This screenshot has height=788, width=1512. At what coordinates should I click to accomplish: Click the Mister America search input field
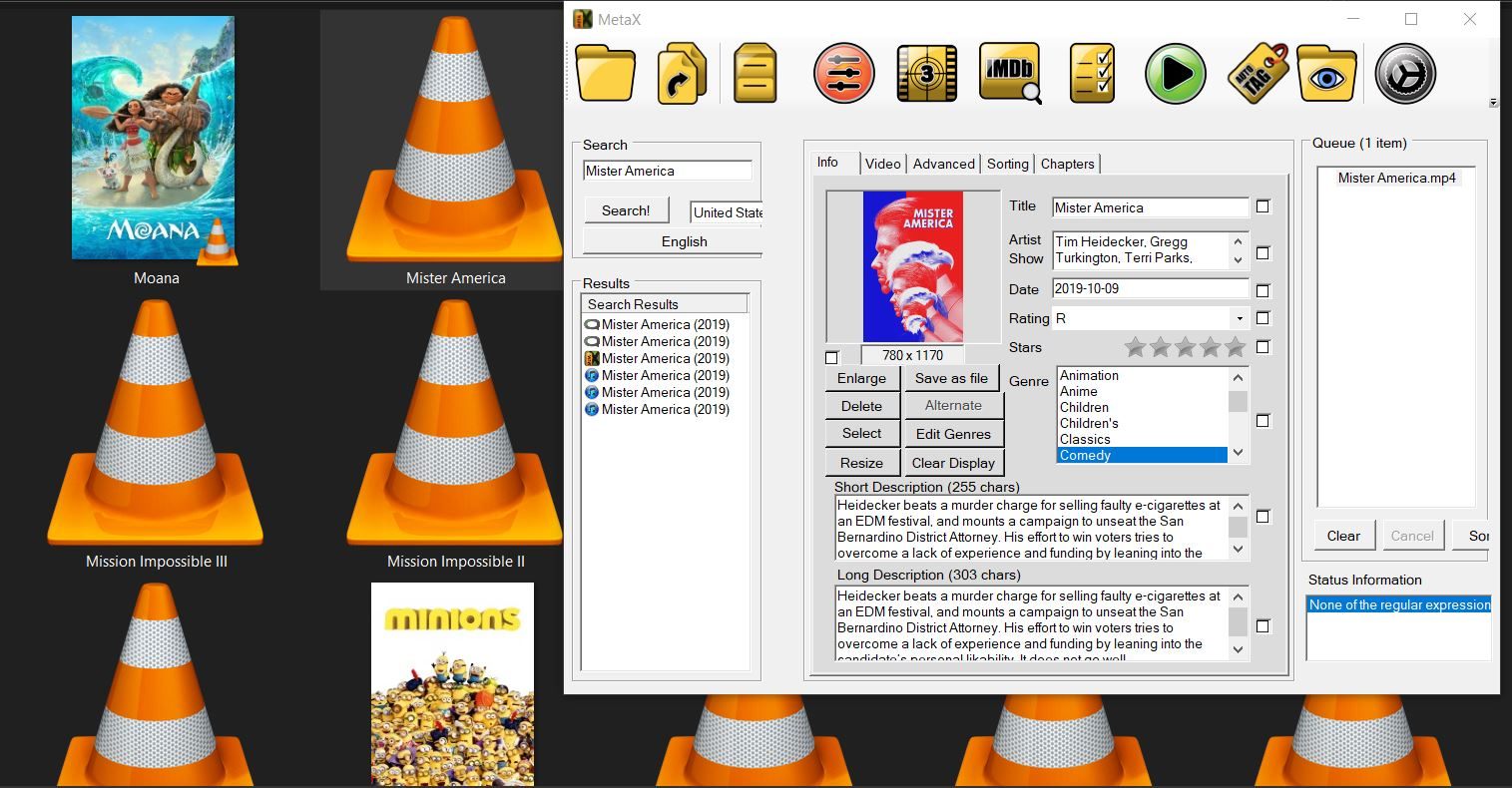tap(668, 171)
